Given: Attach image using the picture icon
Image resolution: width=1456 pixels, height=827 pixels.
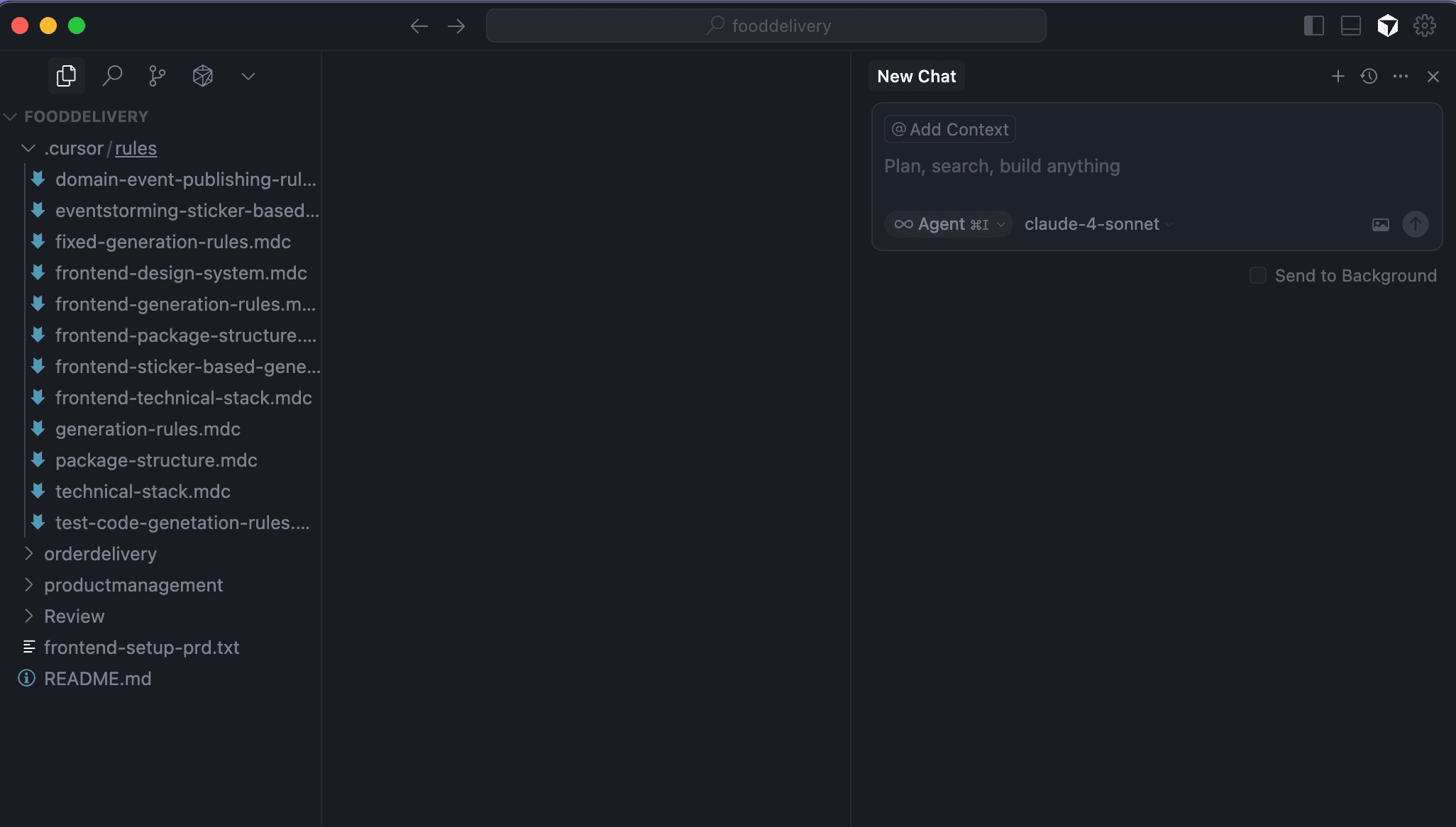Looking at the screenshot, I should 1380,225.
